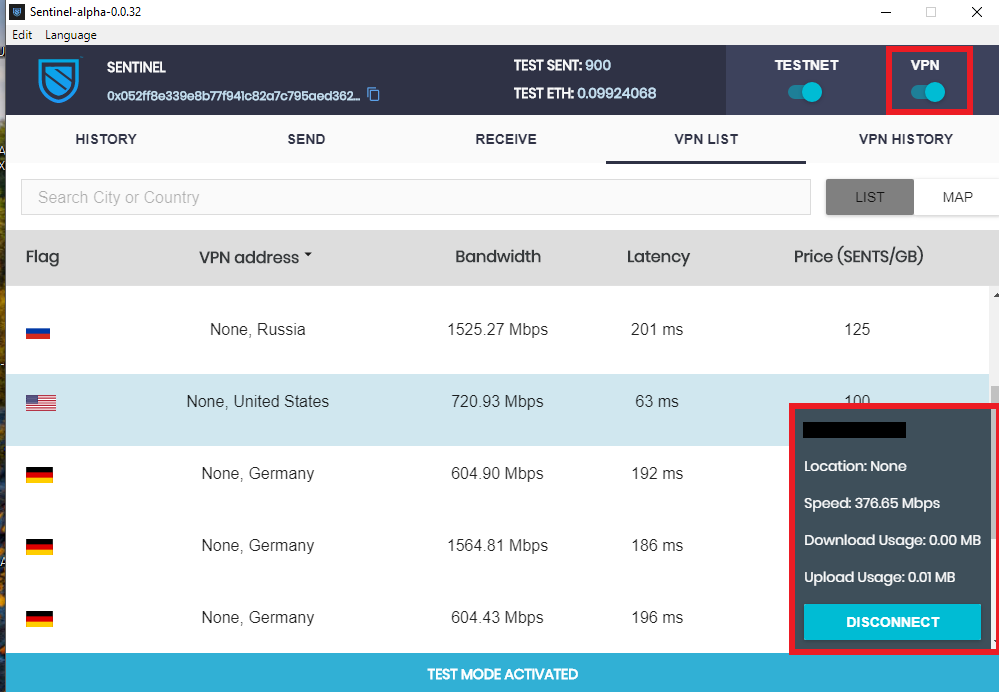Click the Upload Usage: 0.01 MB text
This screenshot has width=999, height=692.
pos(879,577)
